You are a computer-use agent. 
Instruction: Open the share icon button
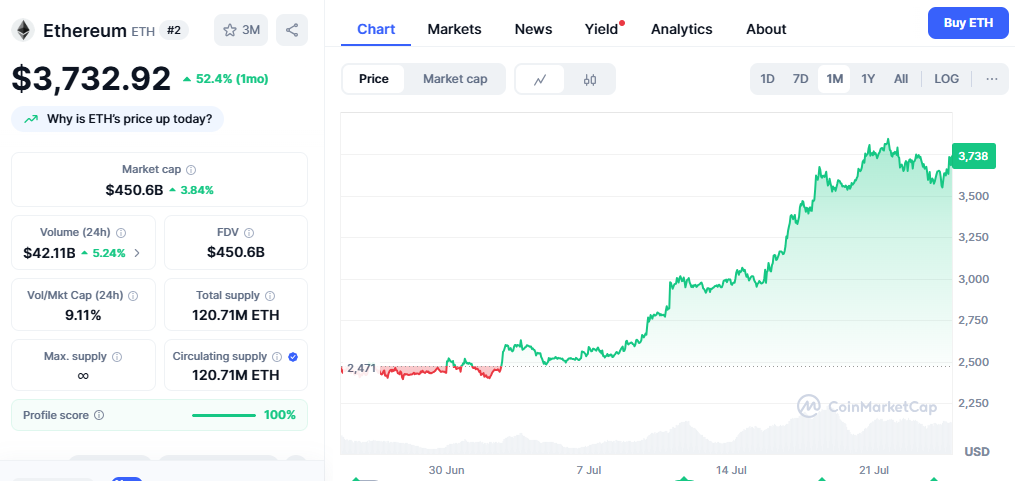click(292, 30)
